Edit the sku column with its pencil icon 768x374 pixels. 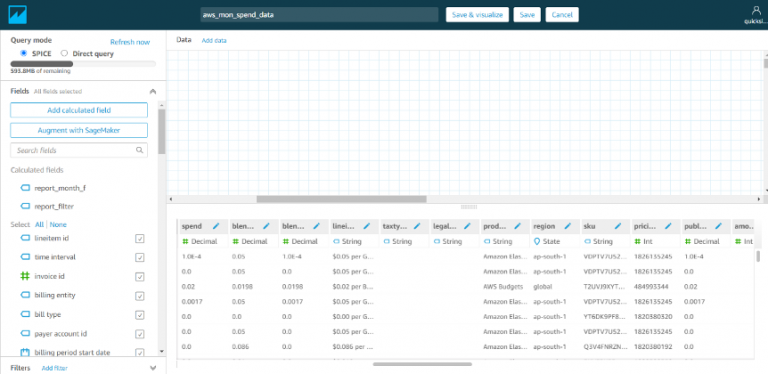[618, 226]
